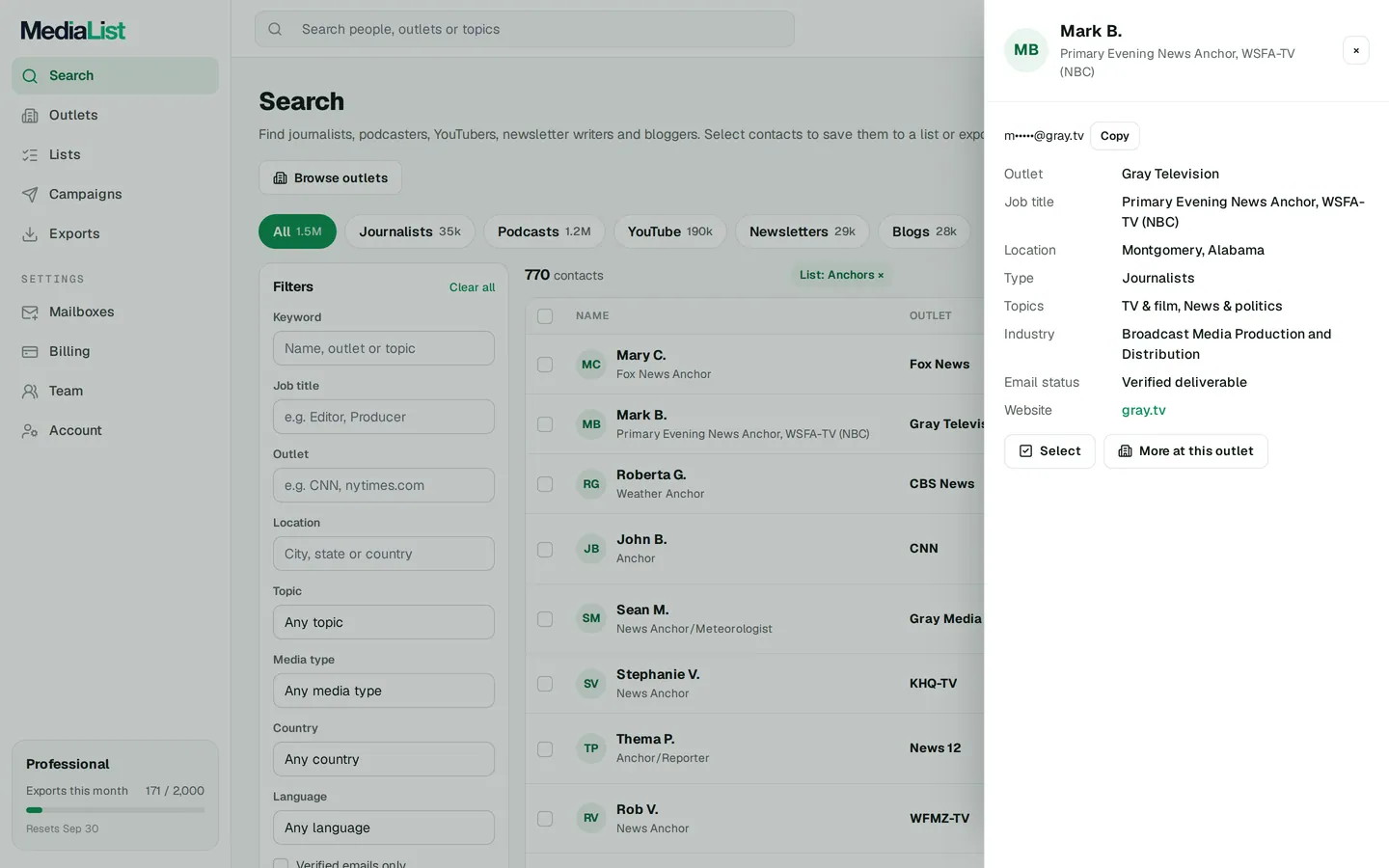This screenshot has height=868, width=1389.
Task: Close the Mark B. detail panel
Action: pos(1355,50)
